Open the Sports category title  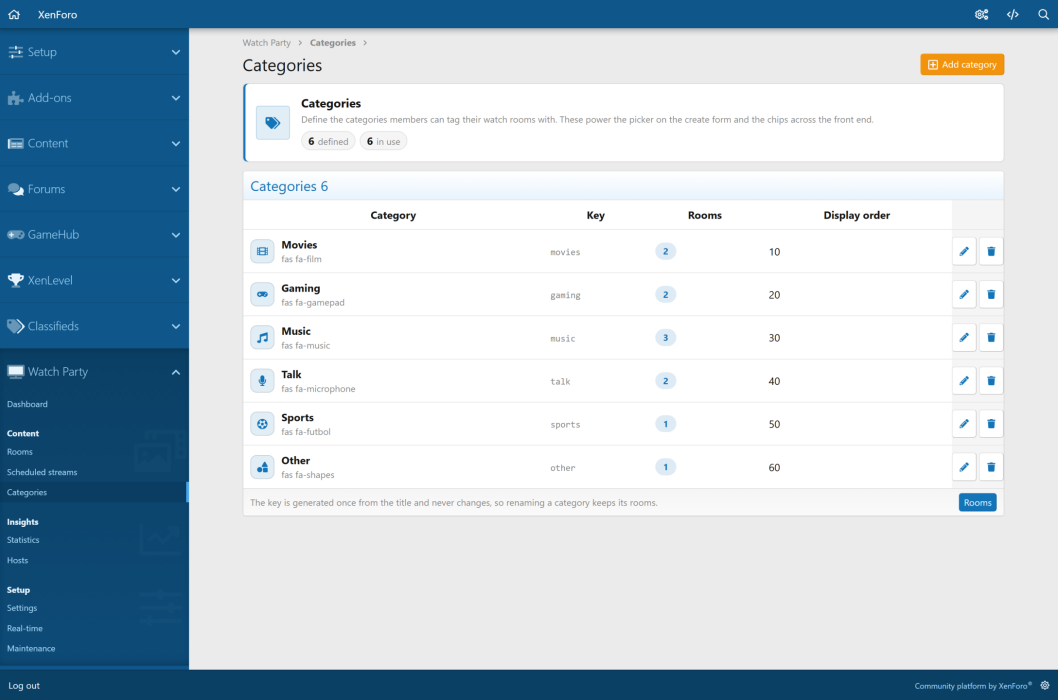pyautogui.click(x=297, y=418)
